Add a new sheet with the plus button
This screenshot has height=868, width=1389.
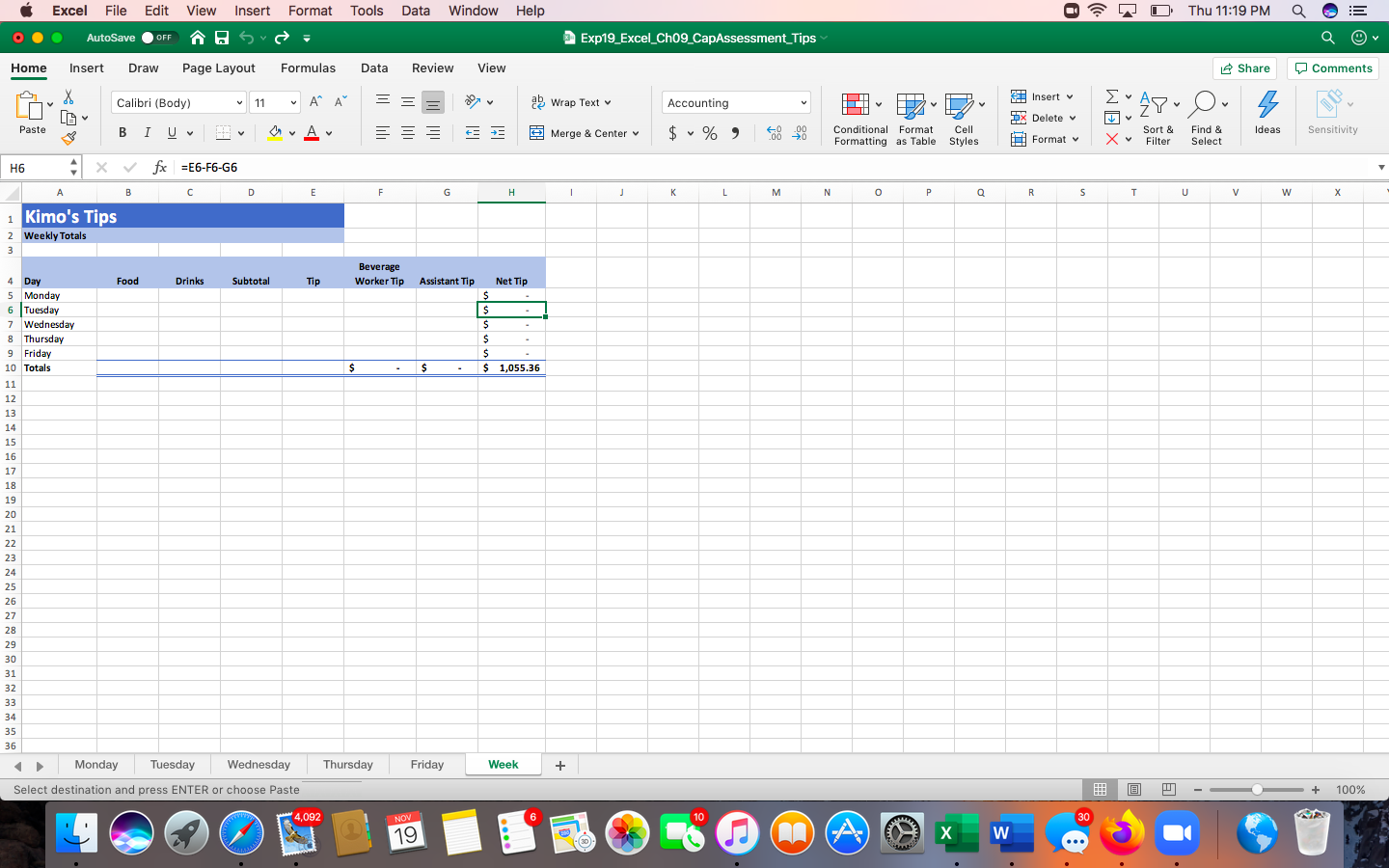tap(560, 764)
